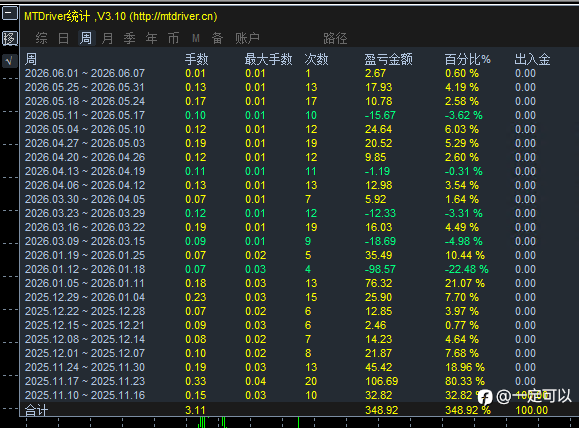579x428 pixels.
Task: Switch to the 日 daily tab
Action: click(x=64, y=38)
